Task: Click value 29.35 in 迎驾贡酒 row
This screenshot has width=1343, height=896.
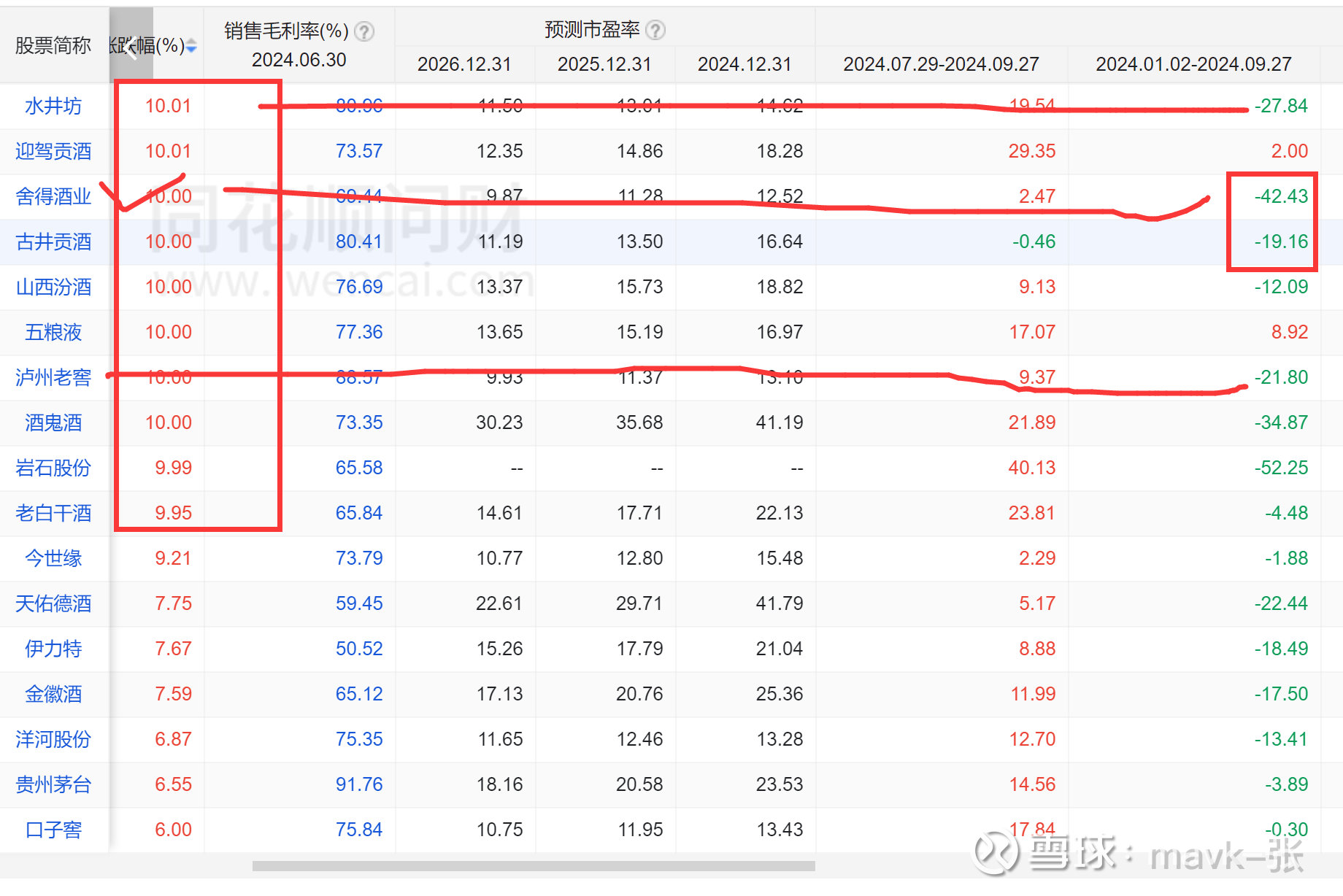Action: (1032, 151)
